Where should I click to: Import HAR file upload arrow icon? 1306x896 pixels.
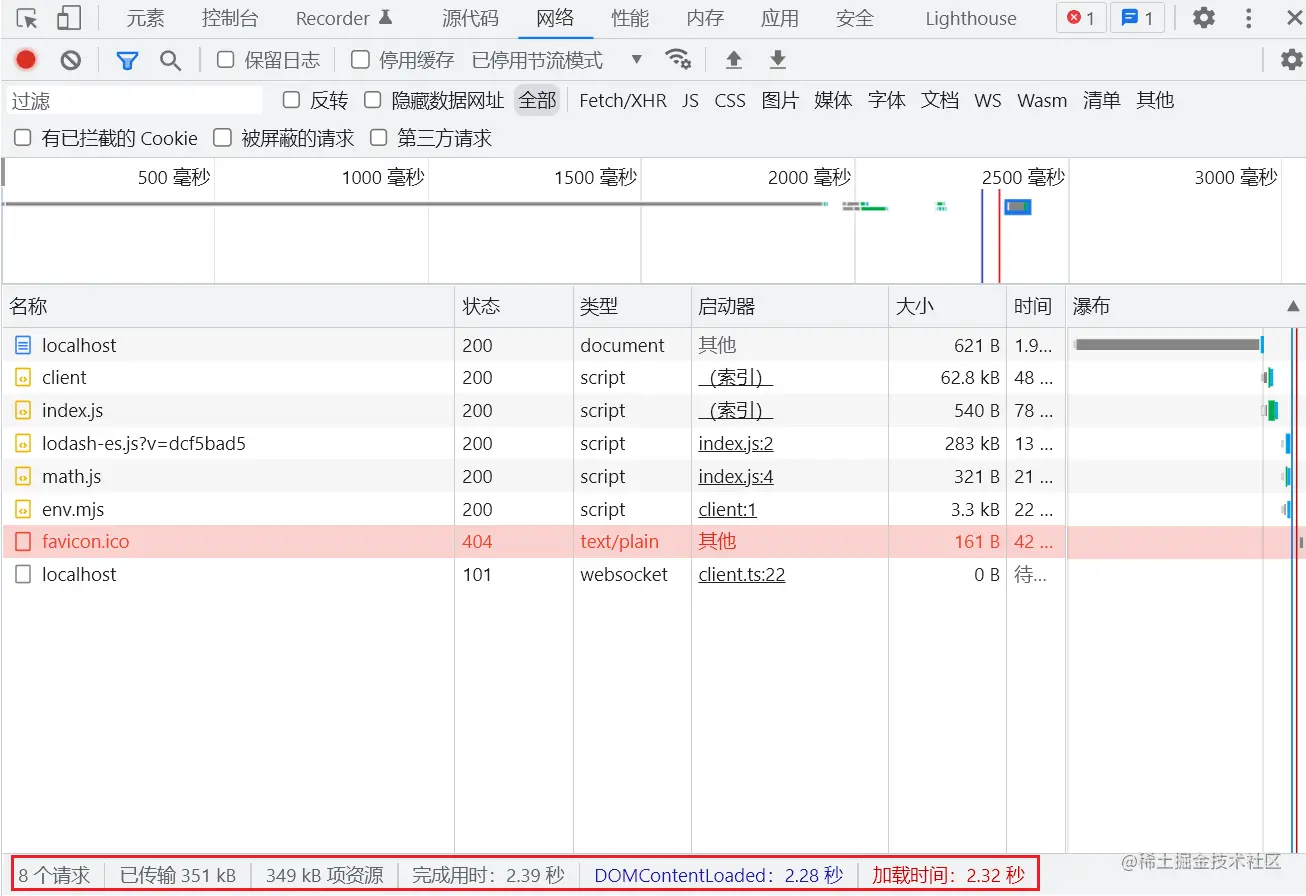coord(734,60)
